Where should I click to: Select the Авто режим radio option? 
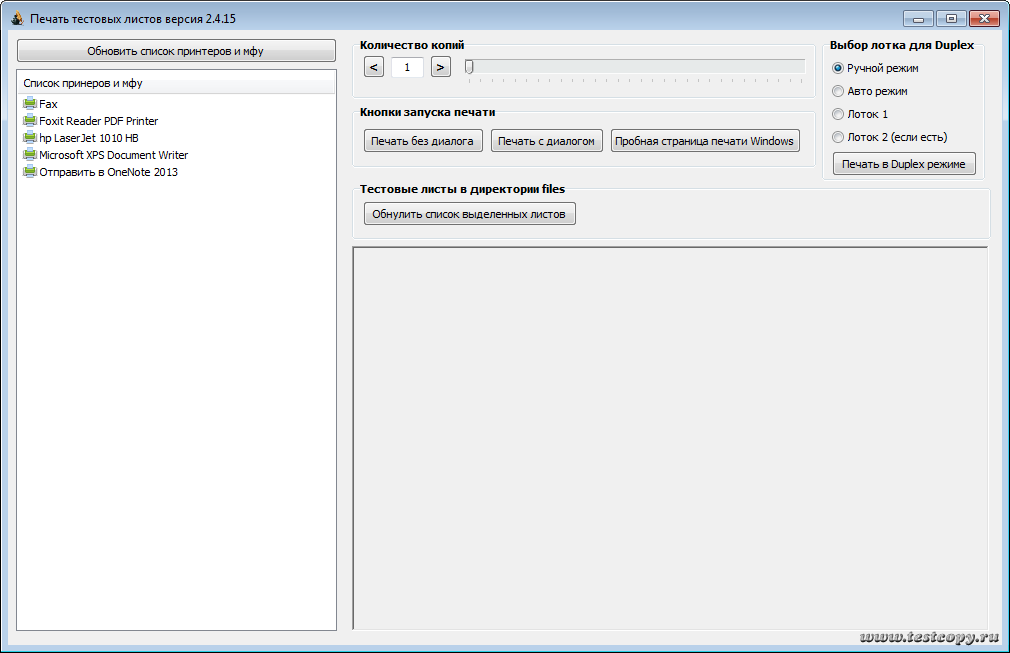(838, 91)
